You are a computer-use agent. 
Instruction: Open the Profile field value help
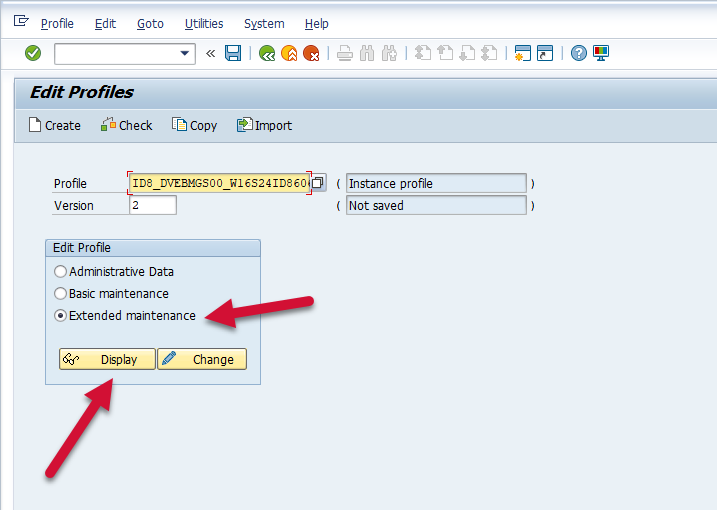click(318, 183)
